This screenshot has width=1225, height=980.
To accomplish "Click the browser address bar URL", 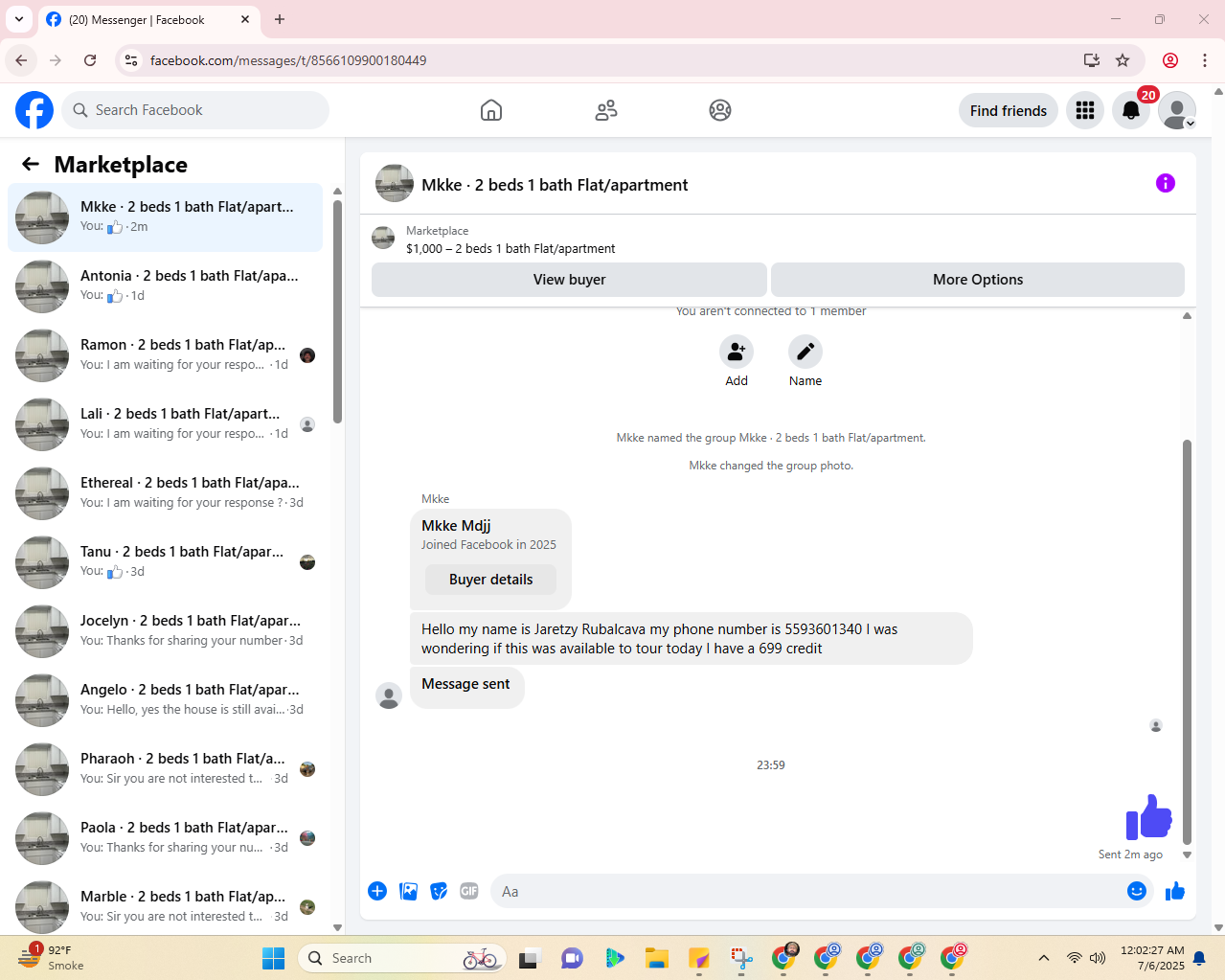I will coord(288,60).
